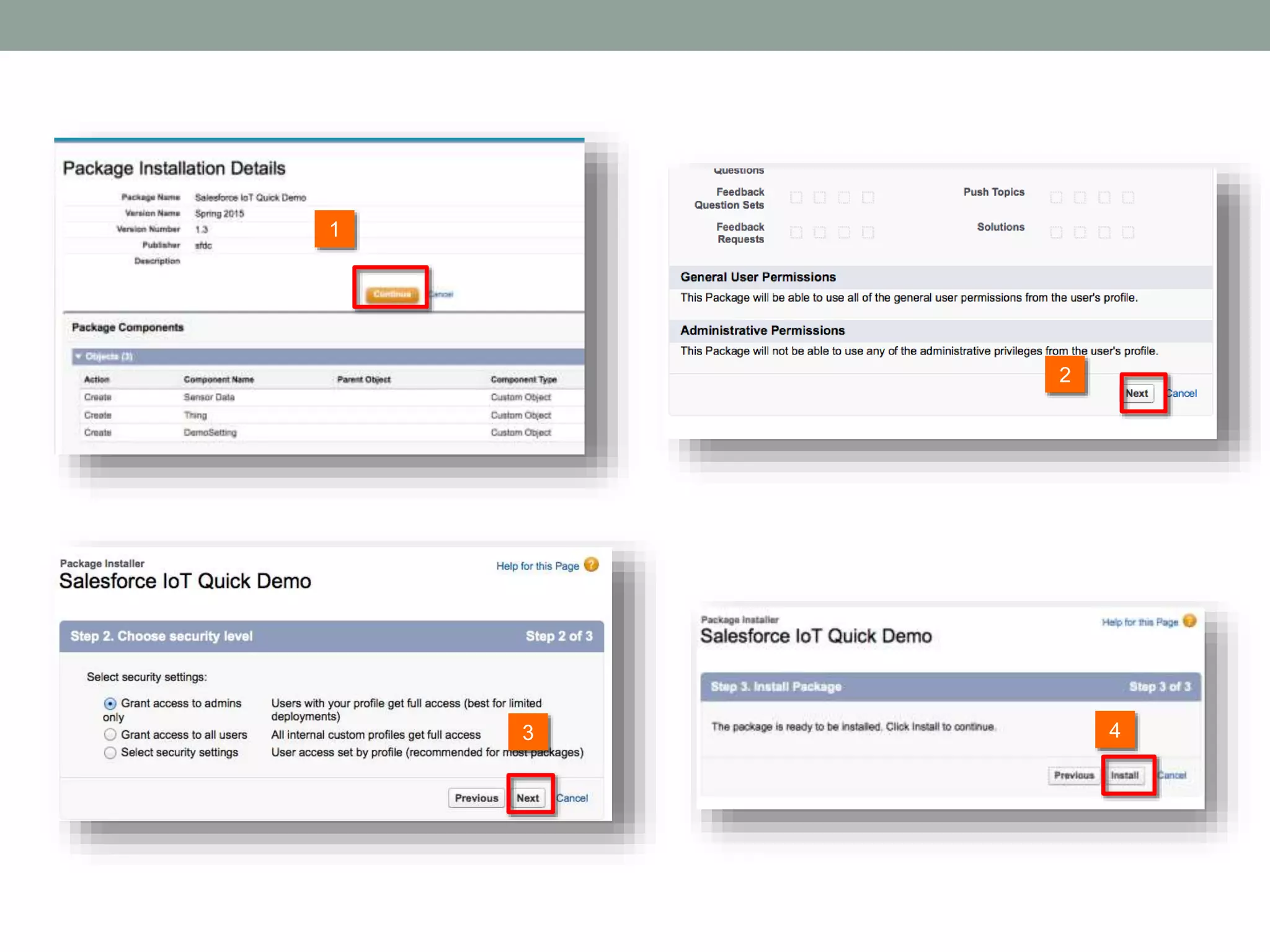Viewport: 1270px width, 952px height.
Task: Click the Previous button next to Install
Action: pos(1073,775)
